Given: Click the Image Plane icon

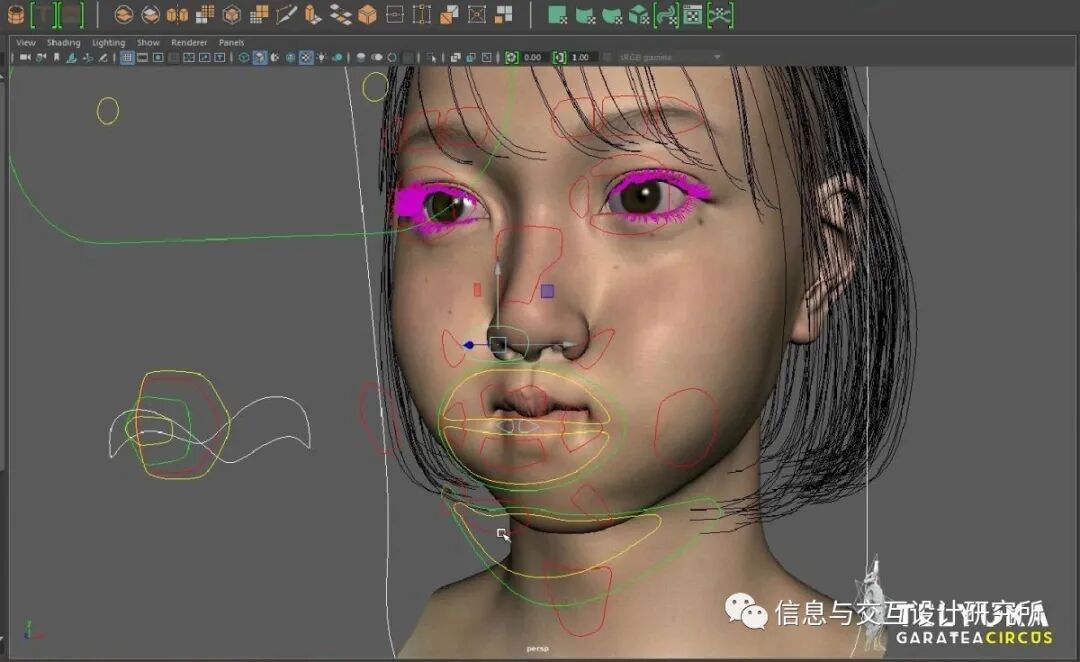Looking at the screenshot, I should click(x=71, y=57).
